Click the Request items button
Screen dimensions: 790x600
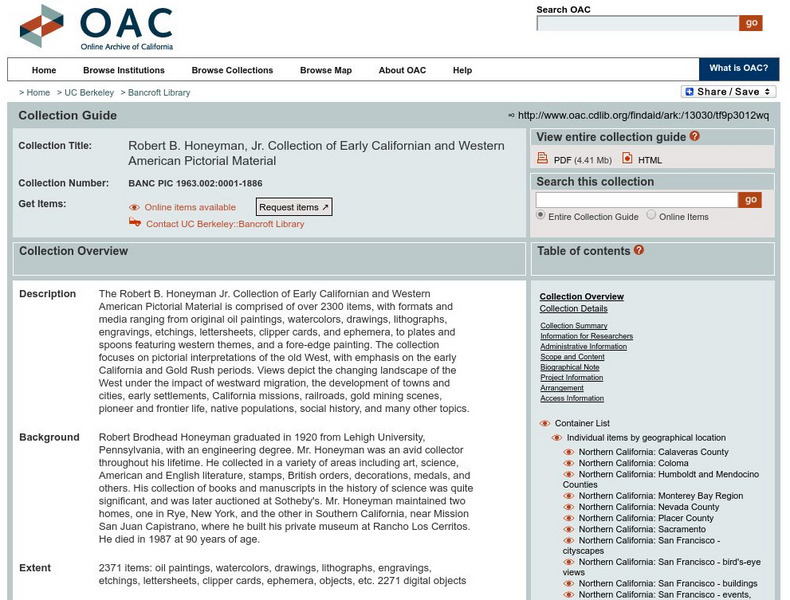pyautogui.click(x=294, y=207)
